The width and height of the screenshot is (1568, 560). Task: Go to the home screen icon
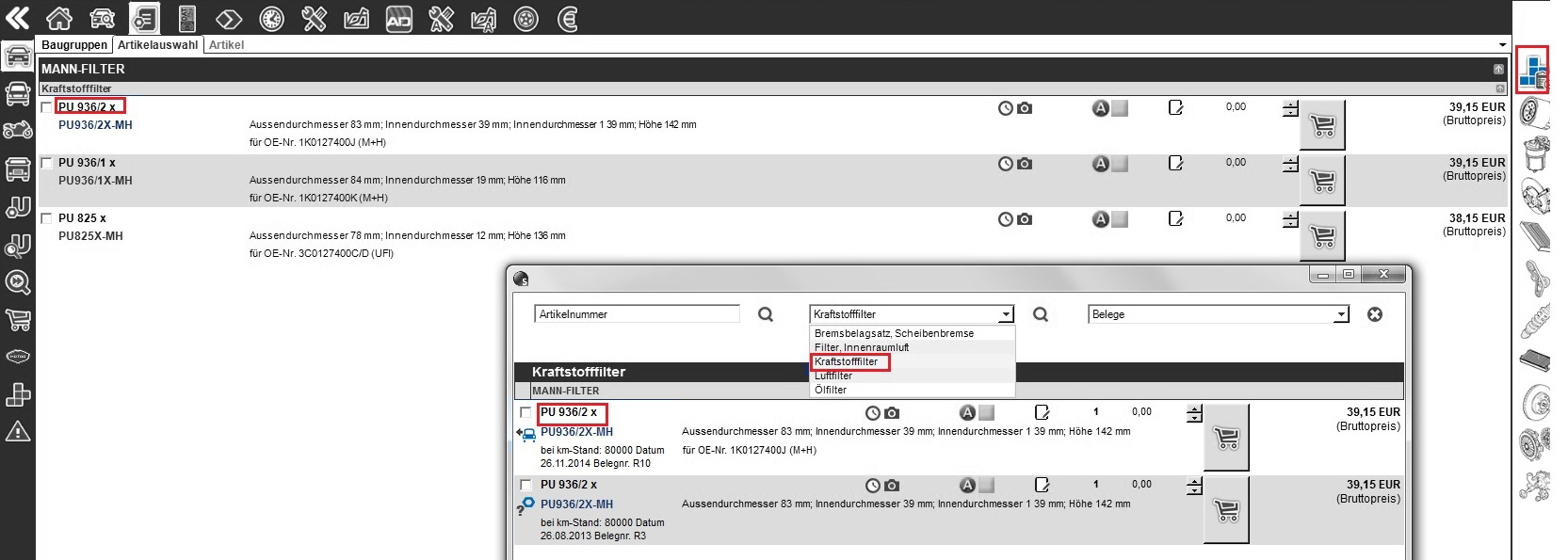59,18
